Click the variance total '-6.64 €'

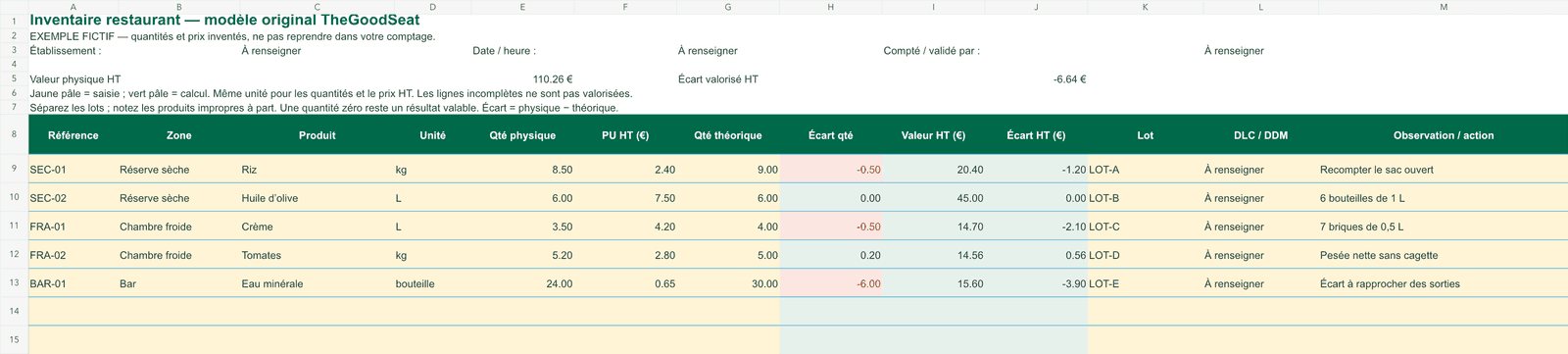(x=1069, y=79)
